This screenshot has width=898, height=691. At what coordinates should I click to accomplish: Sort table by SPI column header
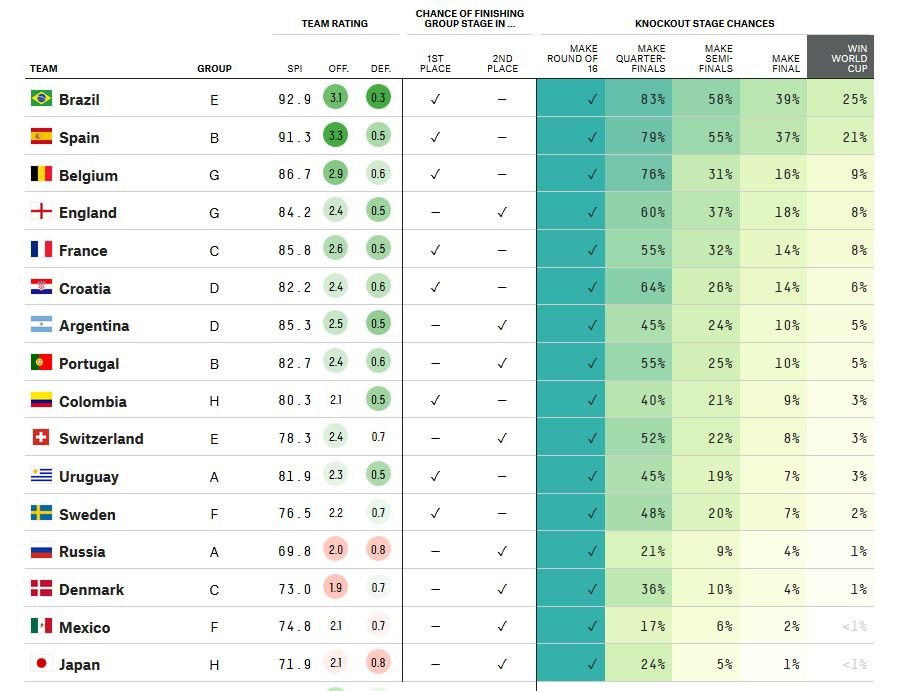tap(294, 69)
